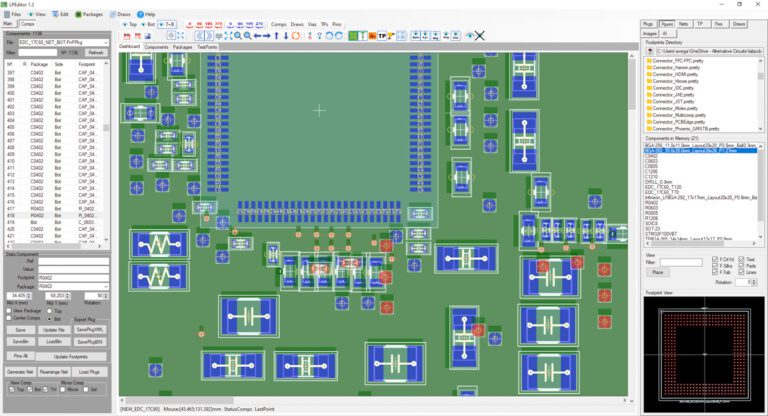Click the zoom-in magnifier icon
The image size is (768, 416).
tap(238, 36)
